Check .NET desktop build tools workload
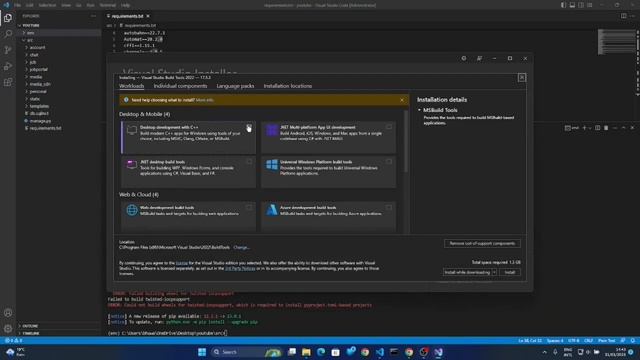 [249, 162]
